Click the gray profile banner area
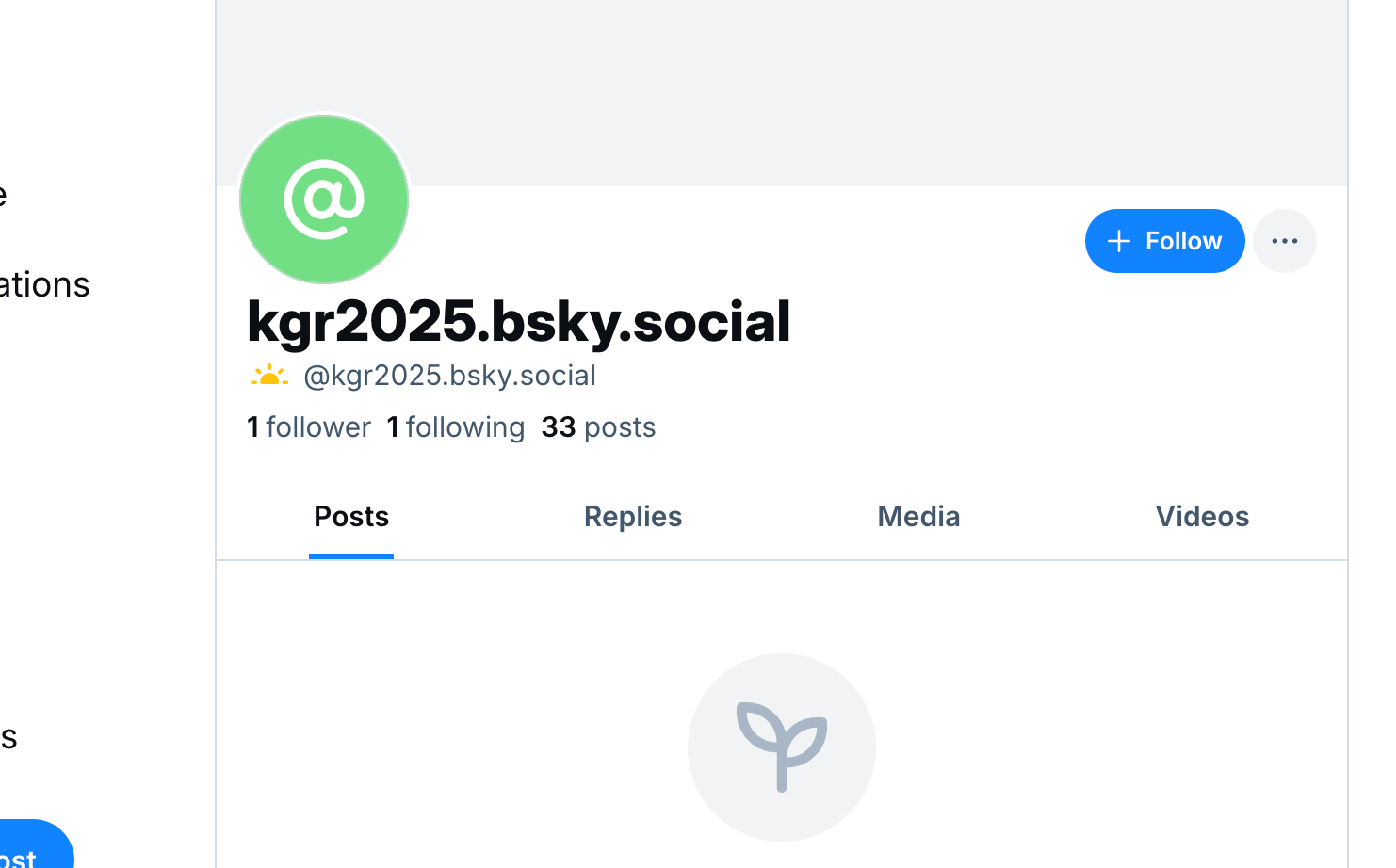This screenshot has height=868, width=1396. pyautogui.click(x=782, y=85)
